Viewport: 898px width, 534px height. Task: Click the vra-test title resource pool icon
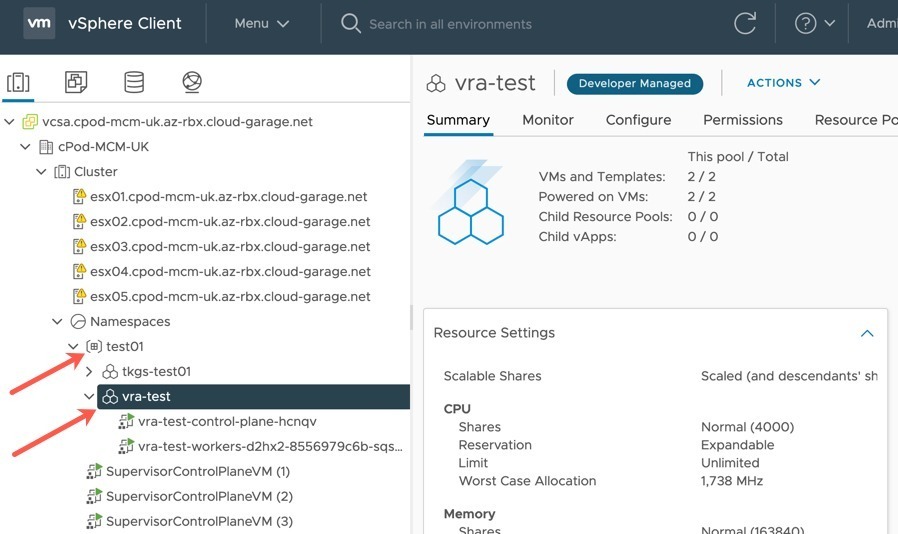tap(436, 84)
